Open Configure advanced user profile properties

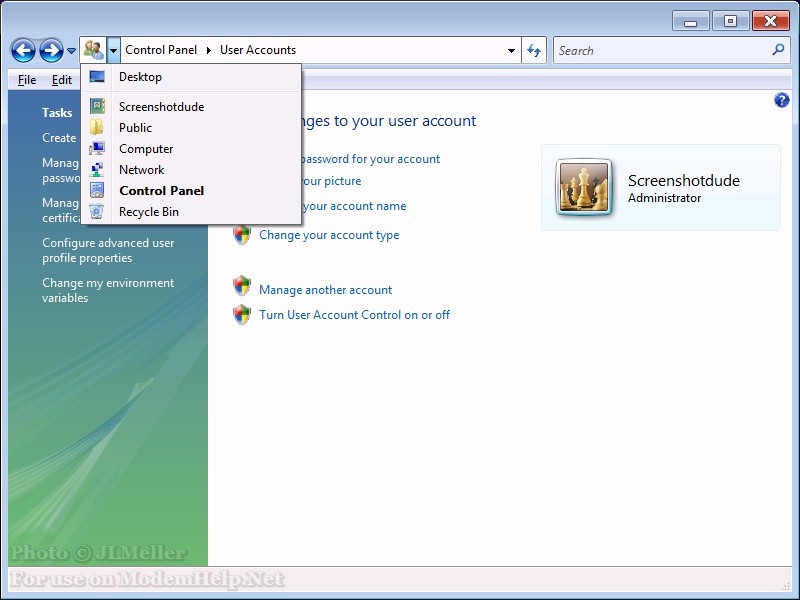pyautogui.click(x=108, y=251)
